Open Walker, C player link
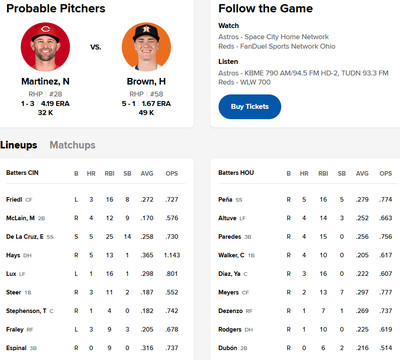This screenshot has width=400, height=360. [x=231, y=255]
